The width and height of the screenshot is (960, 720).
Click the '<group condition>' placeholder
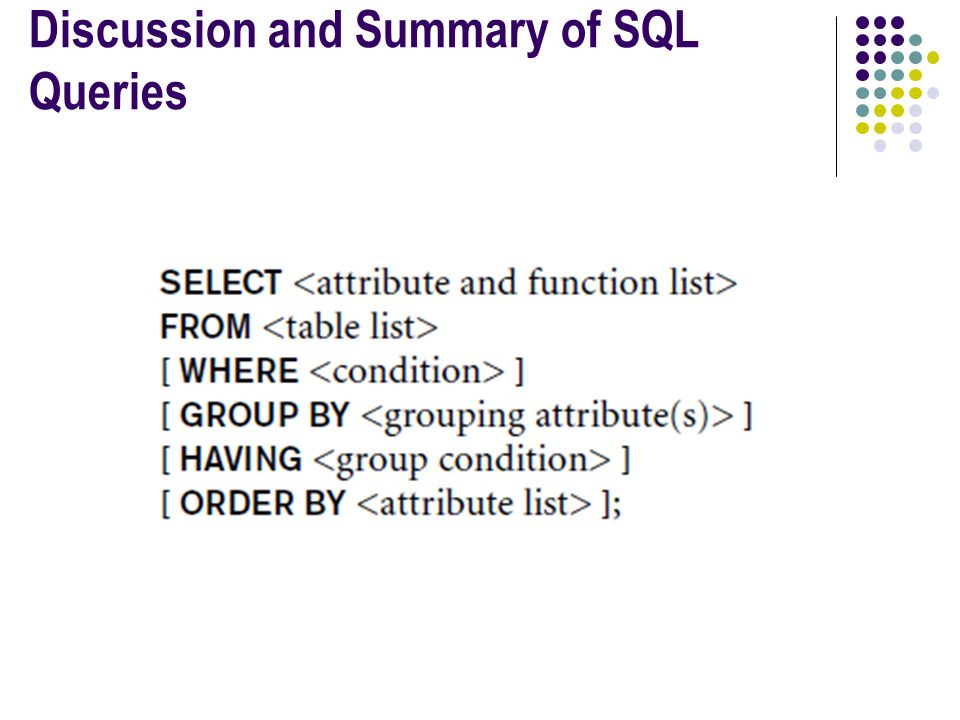462,461
